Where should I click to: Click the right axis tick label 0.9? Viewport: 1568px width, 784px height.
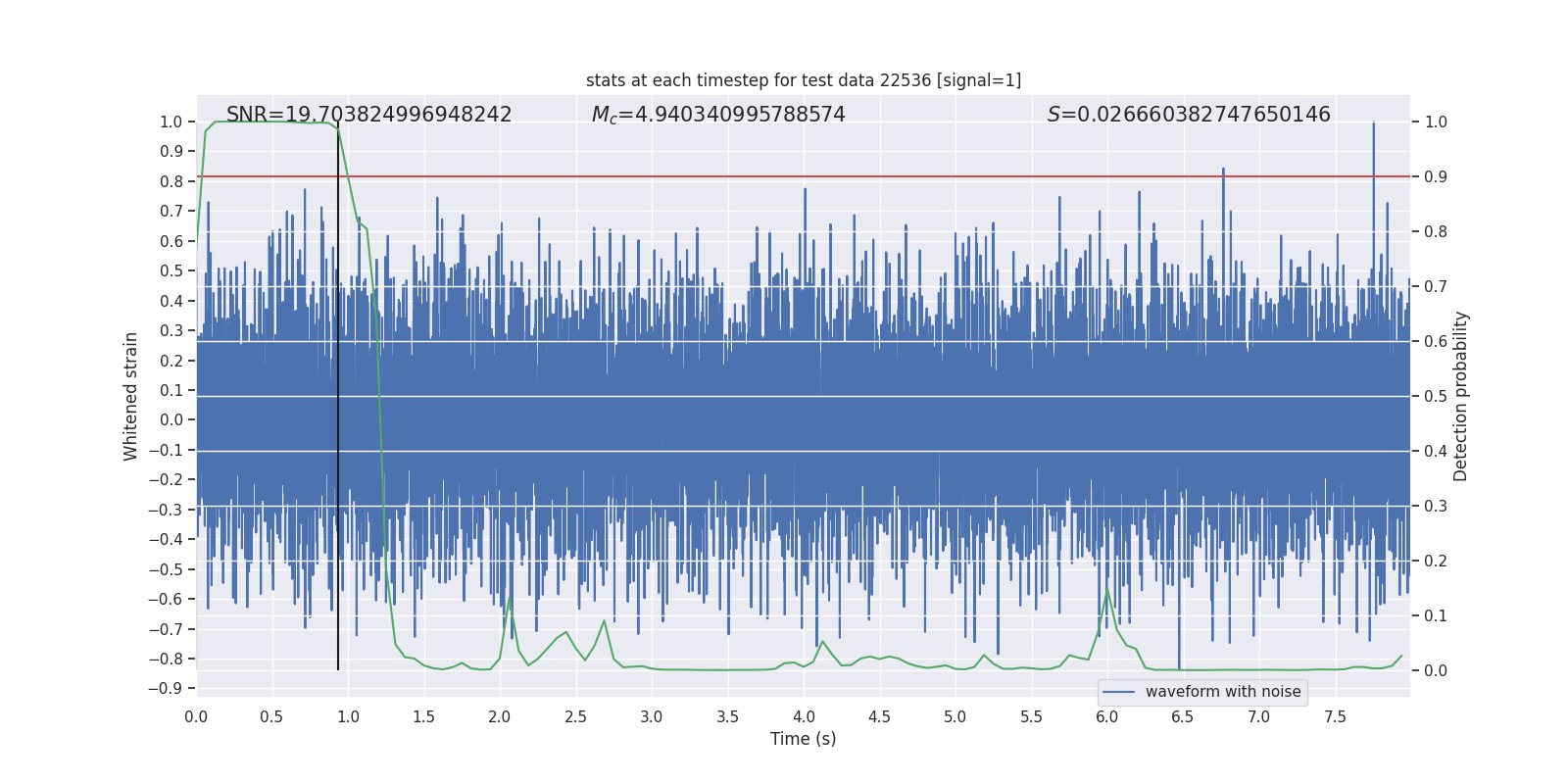tap(1436, 177)
